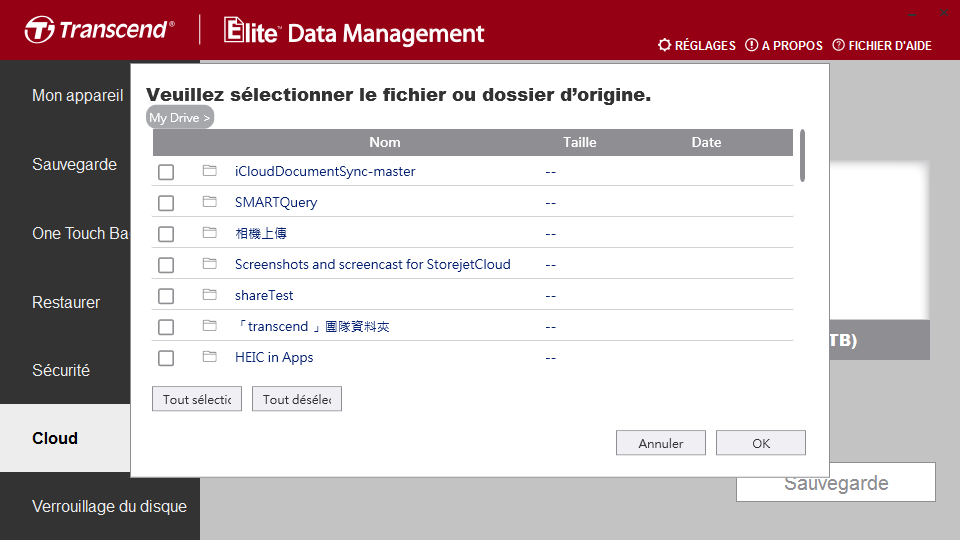Screen dimensions: 960x540
Task: Open the 「transcend」團隊資料夾 folder name
Action: point(312,326)
